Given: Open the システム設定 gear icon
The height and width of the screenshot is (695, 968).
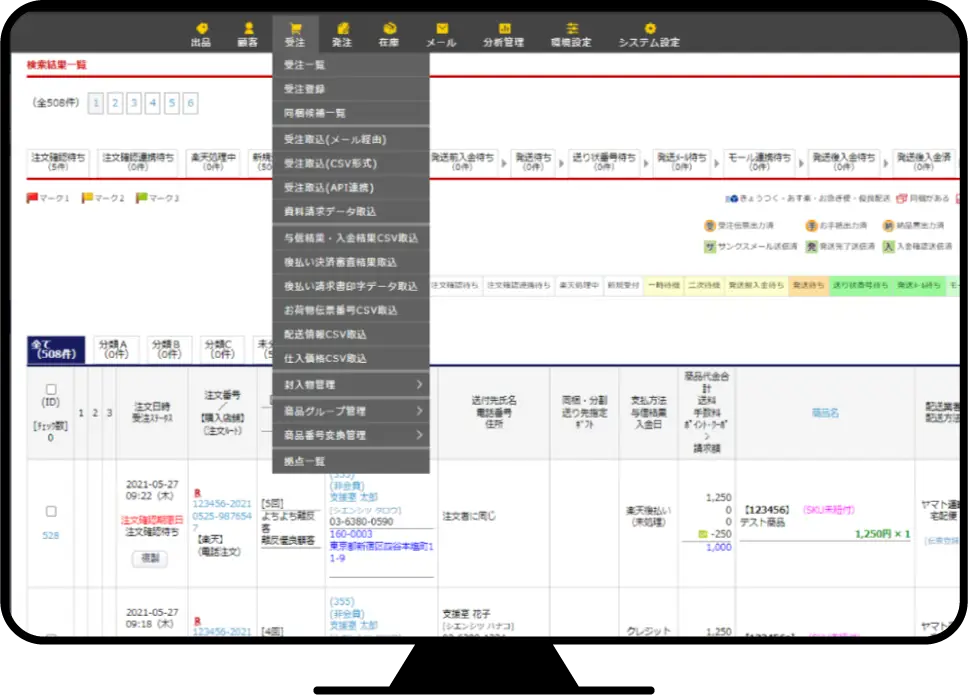Looking at the screenshot, I should tap(650, 29).
